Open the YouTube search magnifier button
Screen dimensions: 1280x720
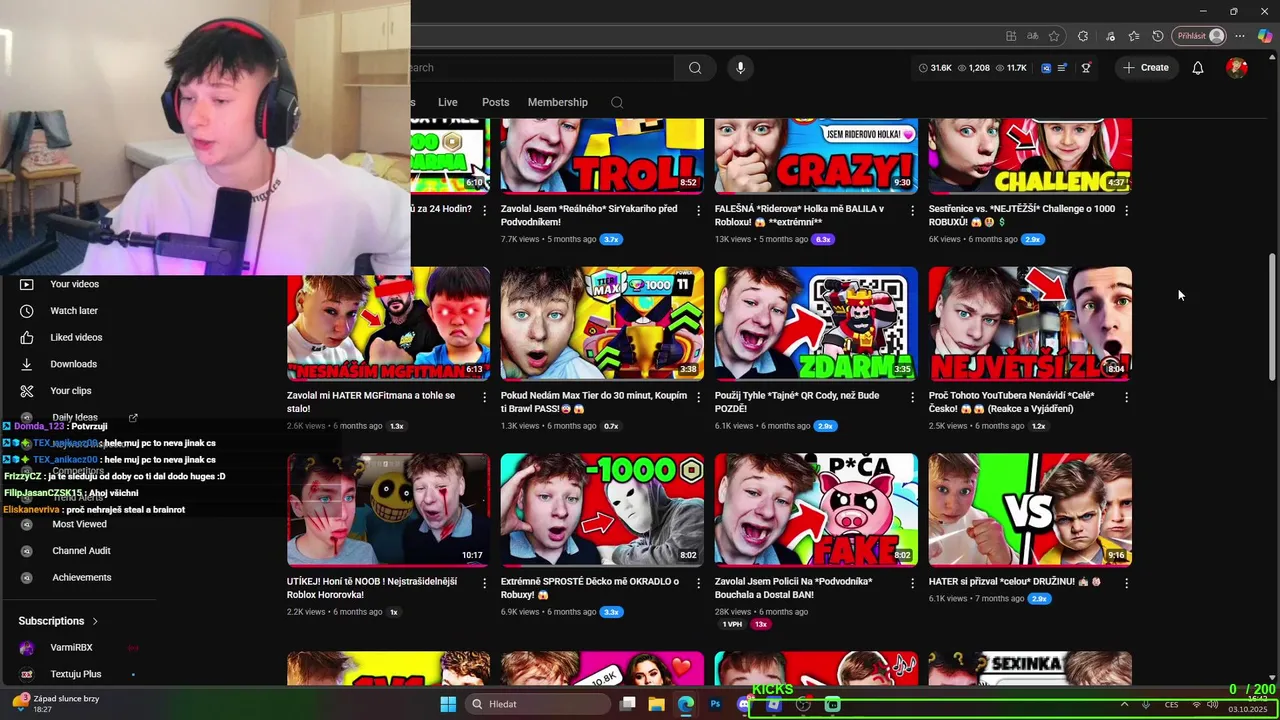click(695, 68)
